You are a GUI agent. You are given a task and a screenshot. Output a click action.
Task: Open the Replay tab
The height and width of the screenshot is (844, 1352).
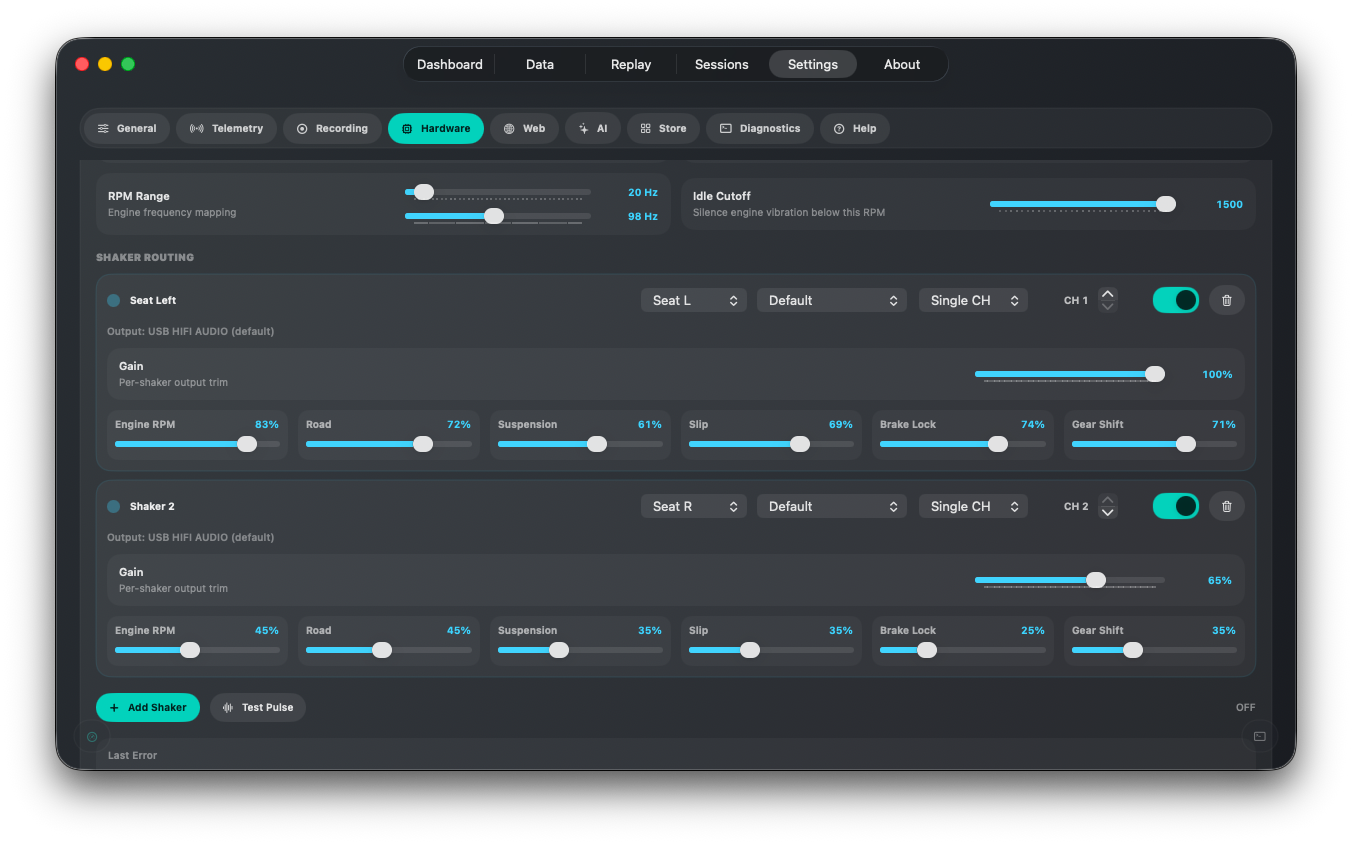pos(631,64)
